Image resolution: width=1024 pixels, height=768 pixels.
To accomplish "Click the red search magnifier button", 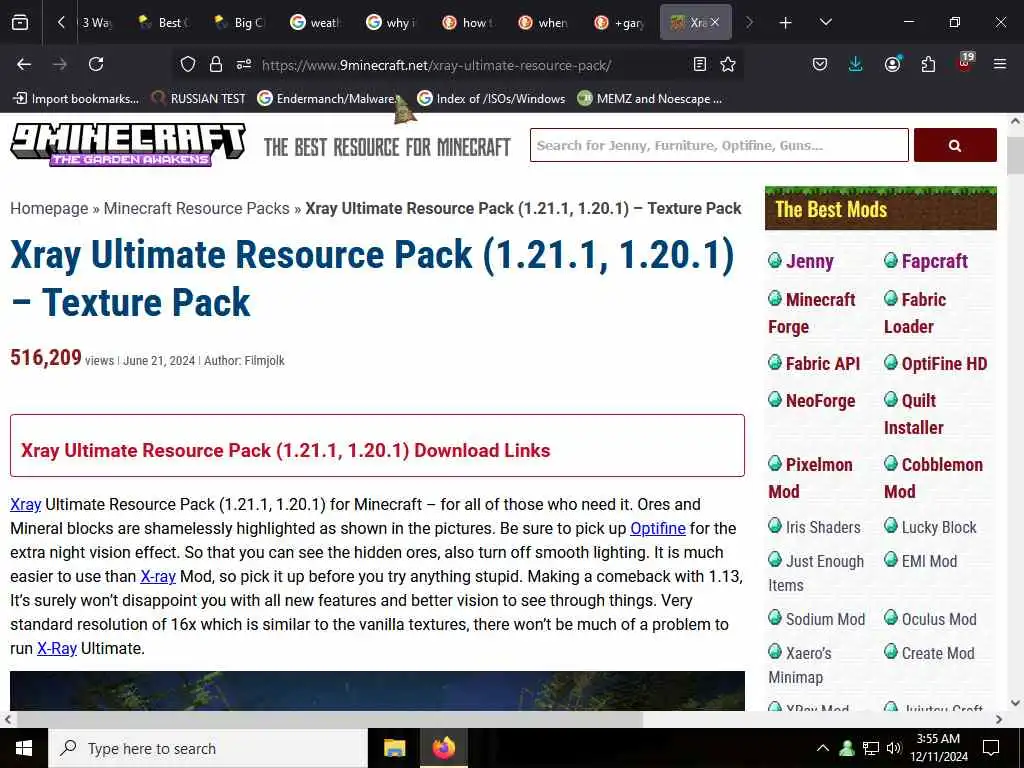I will 955,145.
